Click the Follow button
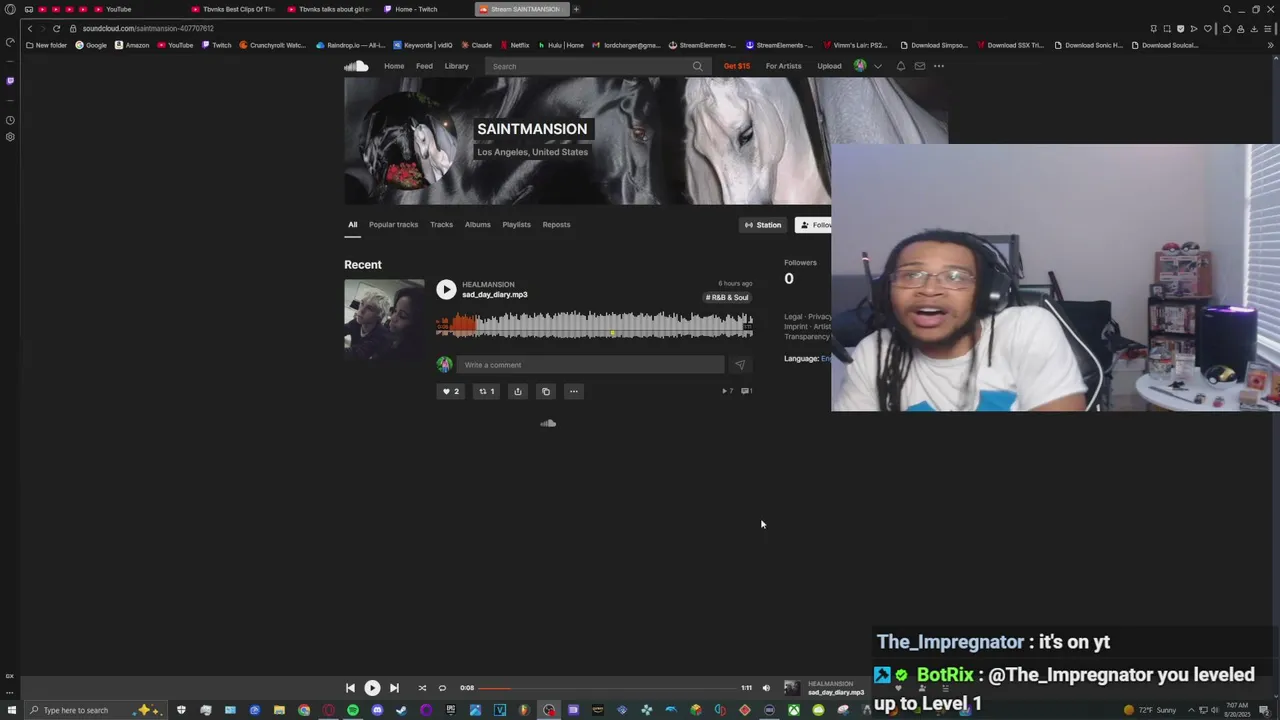 (x=813, y=225)
